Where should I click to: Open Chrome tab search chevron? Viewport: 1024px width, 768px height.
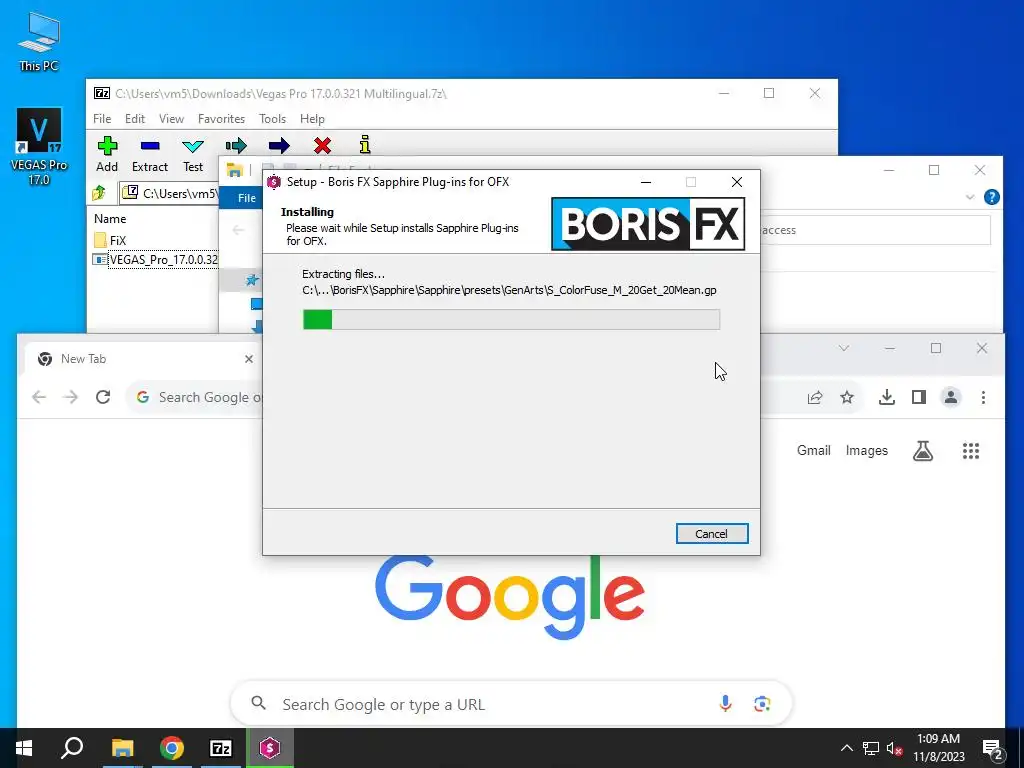(x=844, y=348)
